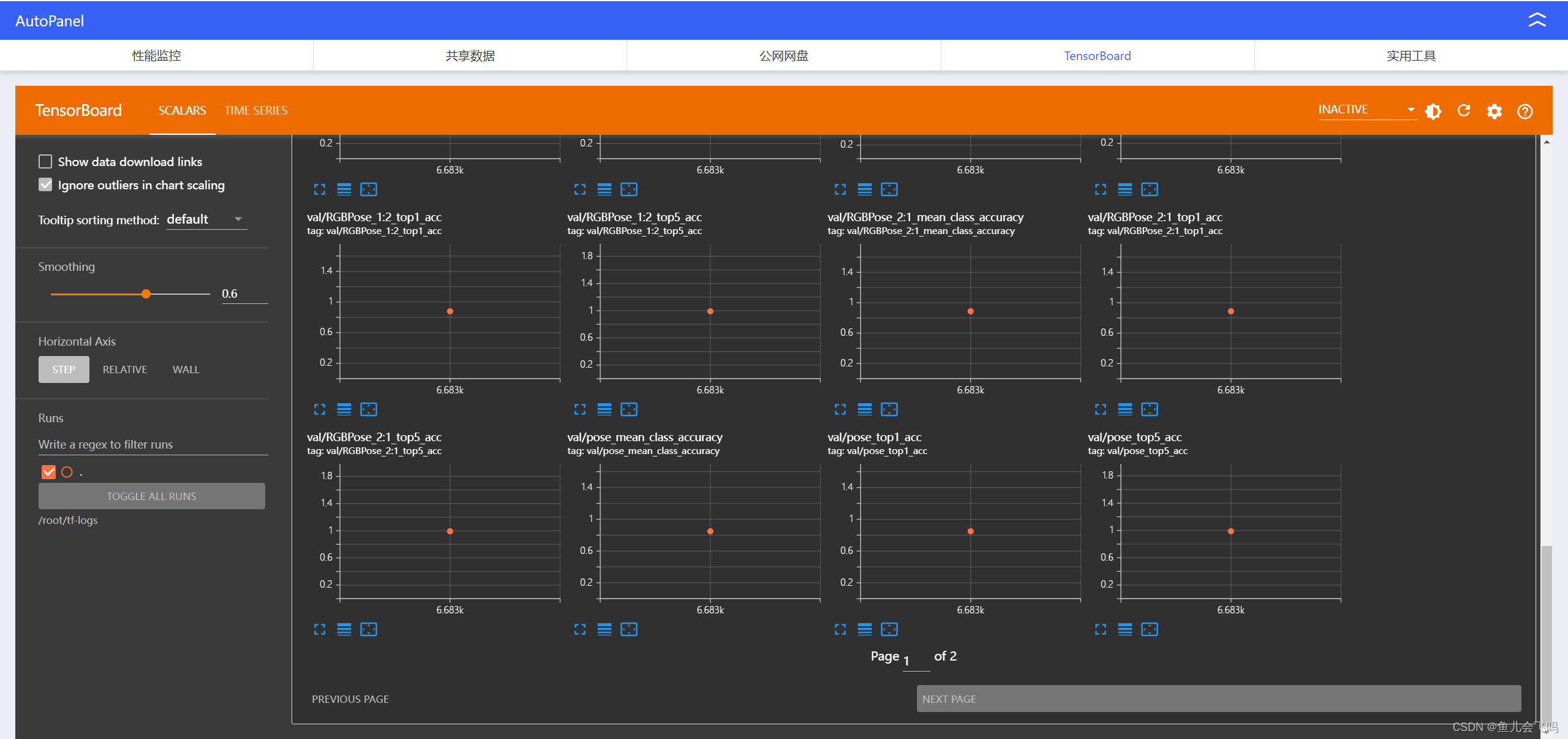Open the INACTIVE dashboards dropdown
The image size is (1568, 739).
click(x=1366, y=110)
